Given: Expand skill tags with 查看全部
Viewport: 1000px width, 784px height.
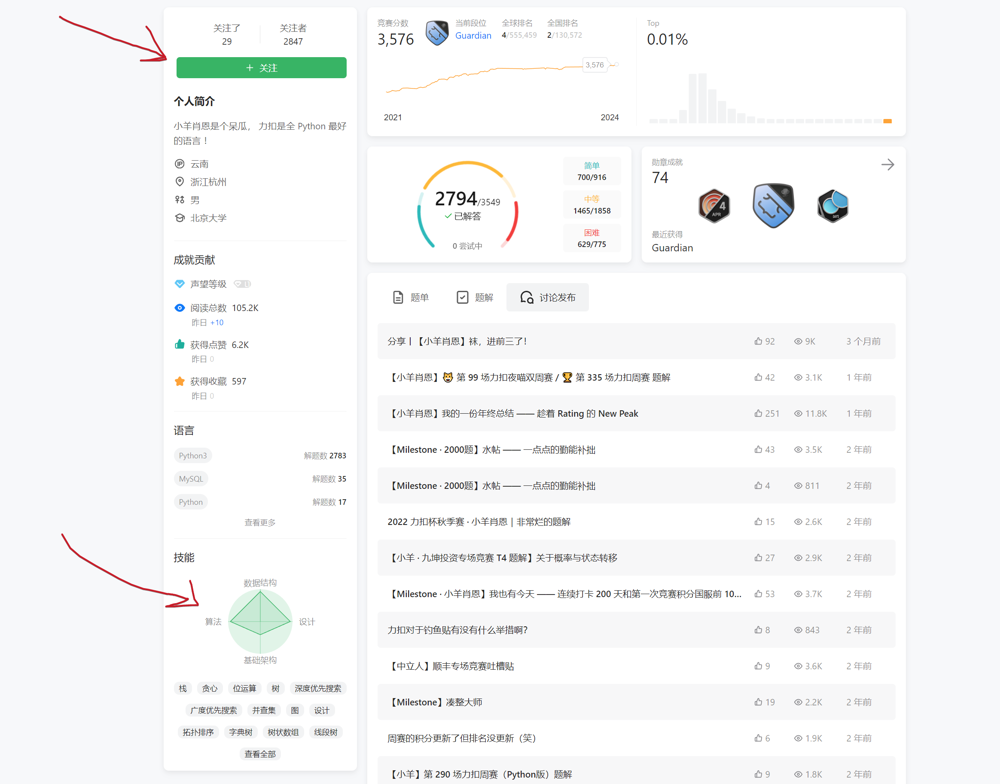Looking at the screenshot, I should tap(260, 754).
